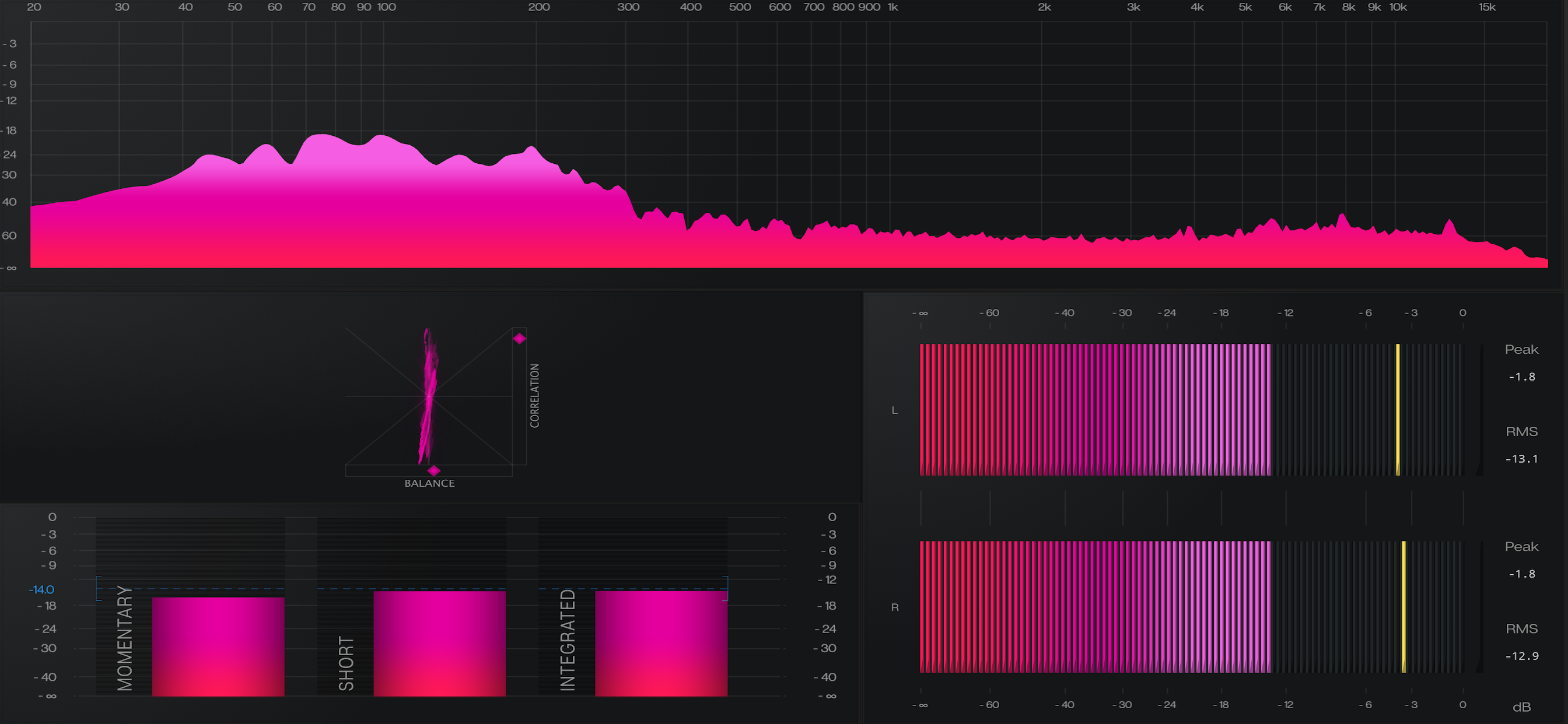This screenshot has width=1568, height=724.
Task: Click the correlation diamond marker
Action: coord(519,338)
